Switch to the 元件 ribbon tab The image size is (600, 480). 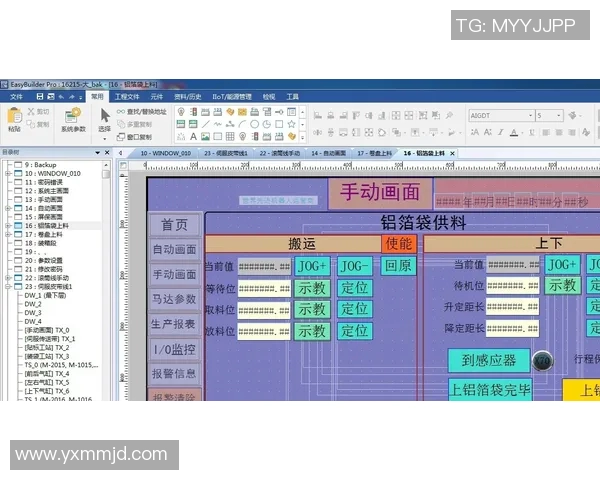click(x=156, y=97)
